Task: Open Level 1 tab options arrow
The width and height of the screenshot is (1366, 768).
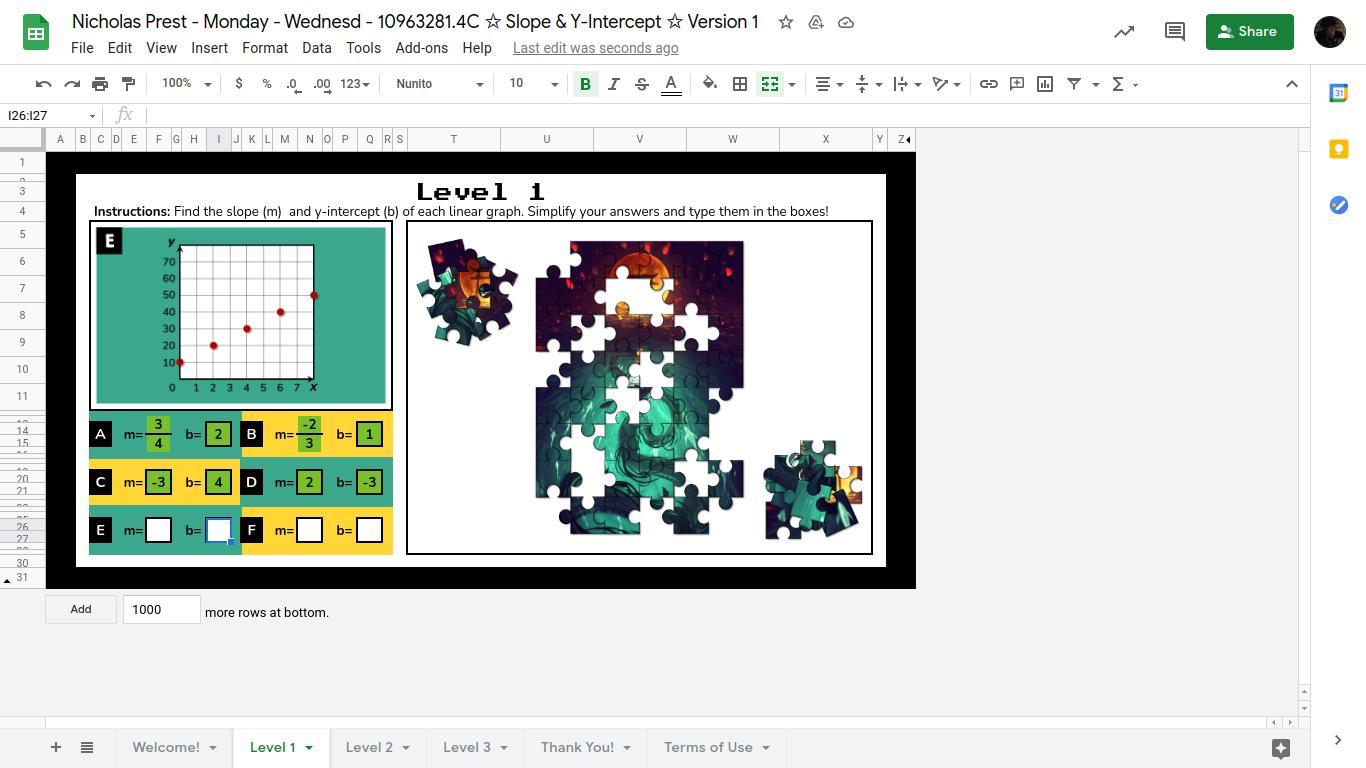Action: (x=309, y=748)
